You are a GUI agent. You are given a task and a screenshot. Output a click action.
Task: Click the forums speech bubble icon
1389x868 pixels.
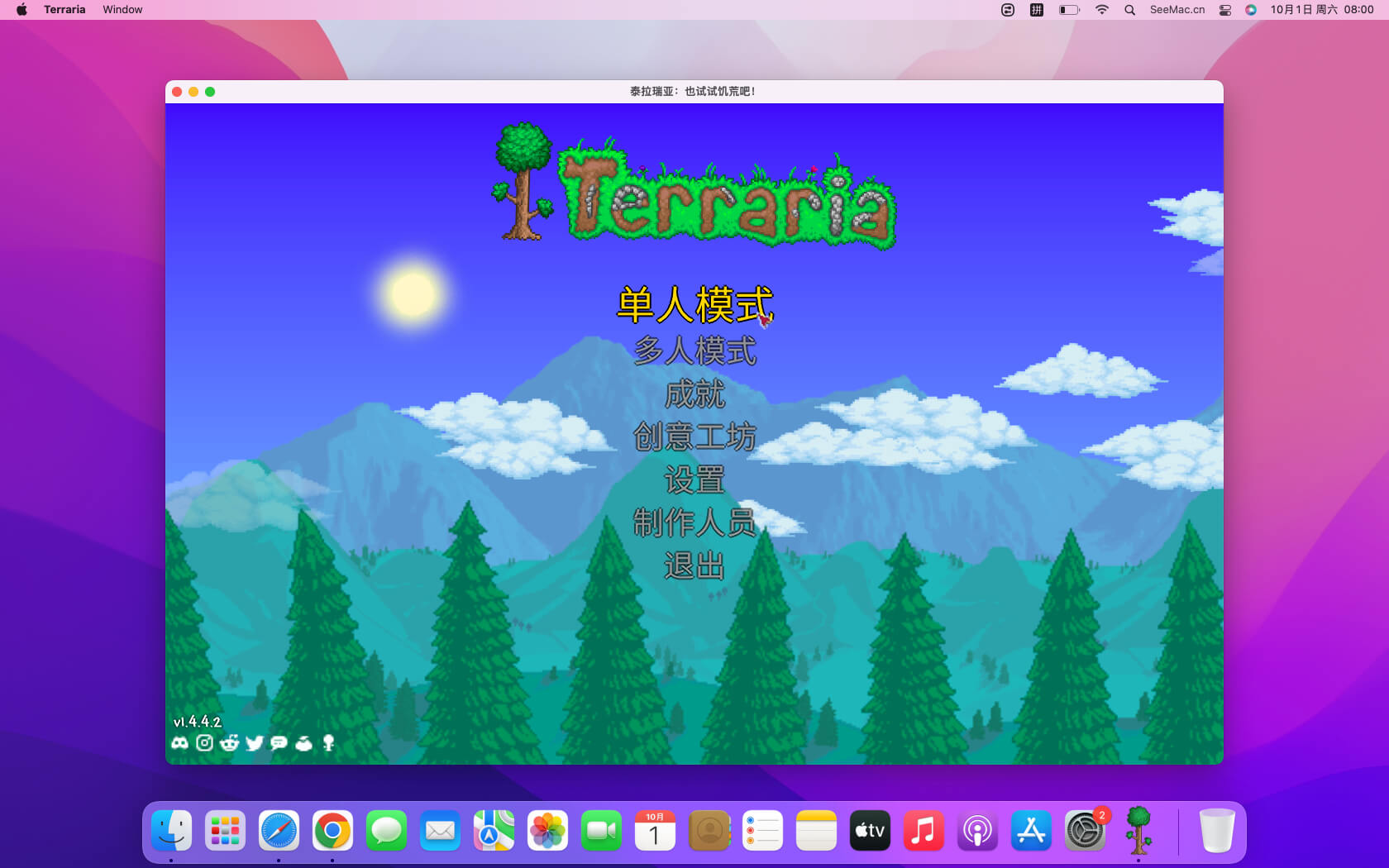click(279, 743)
